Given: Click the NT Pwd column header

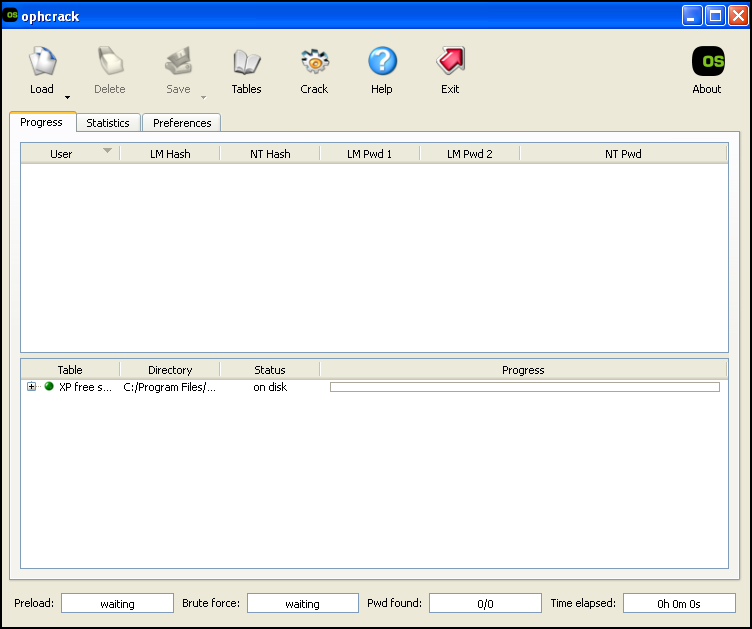Looking at the screenshot, I should (623, 154).
